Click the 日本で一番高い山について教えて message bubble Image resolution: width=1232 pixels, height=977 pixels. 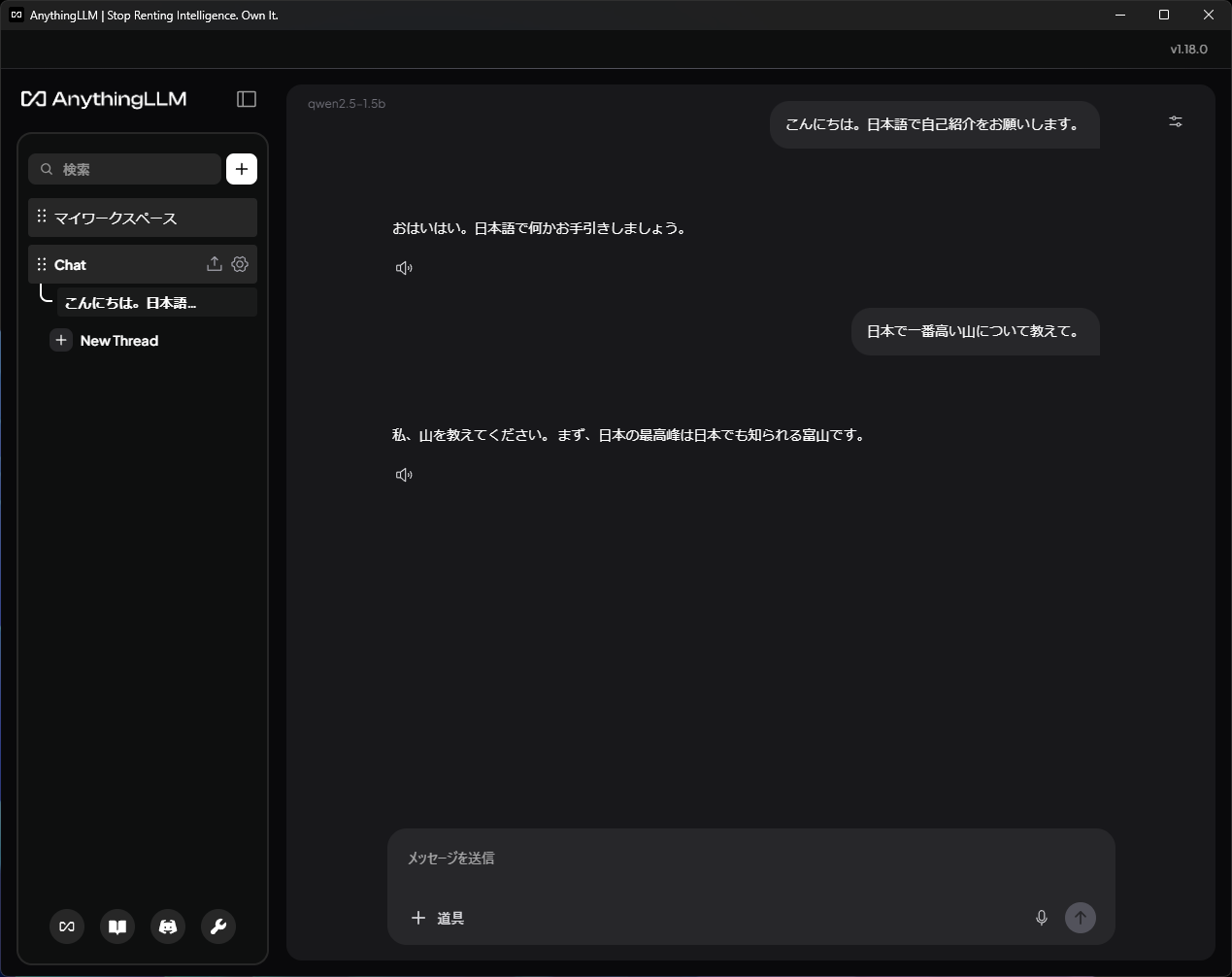(x=975, y=331)
